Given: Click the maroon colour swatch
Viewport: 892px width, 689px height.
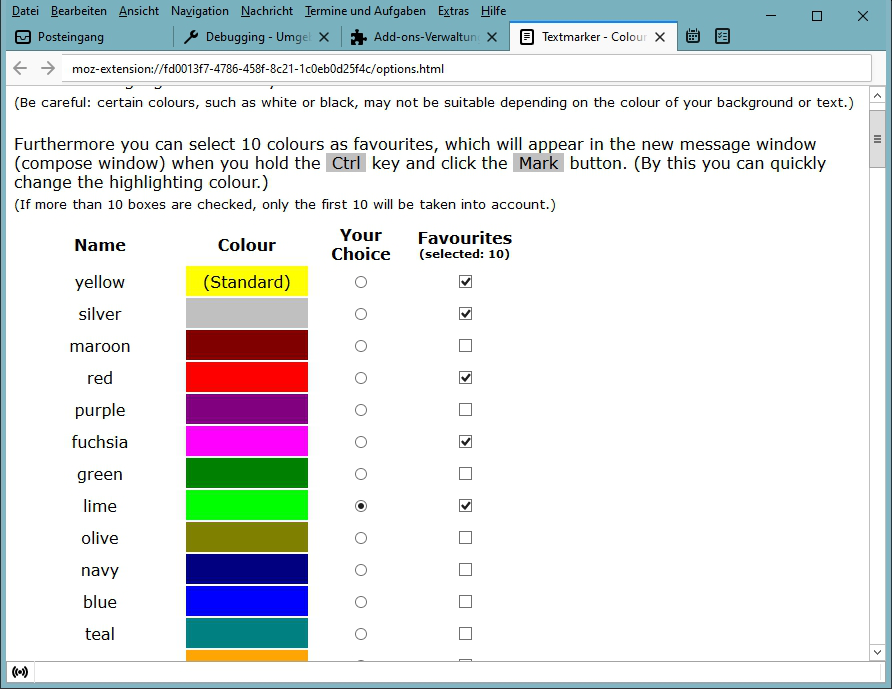Looking at the screenshot, I should point(247,345).
